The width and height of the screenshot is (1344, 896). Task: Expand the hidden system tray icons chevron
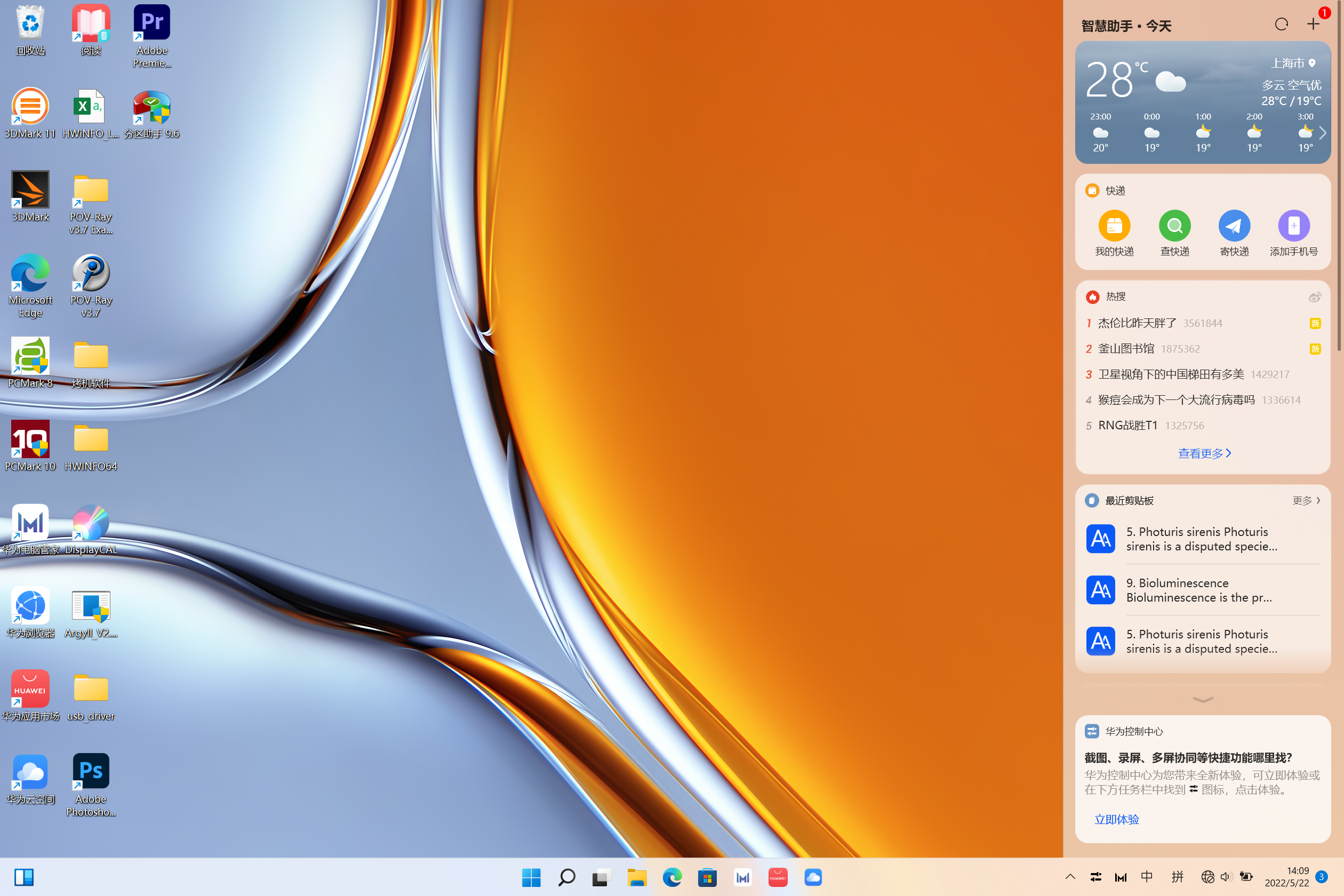pyautogui.click(x=1070, y=877)
